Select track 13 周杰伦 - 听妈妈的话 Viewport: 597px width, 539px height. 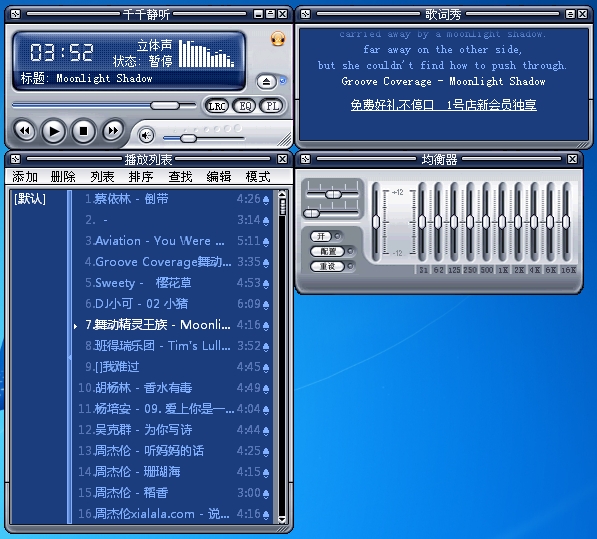coord(174,451)
